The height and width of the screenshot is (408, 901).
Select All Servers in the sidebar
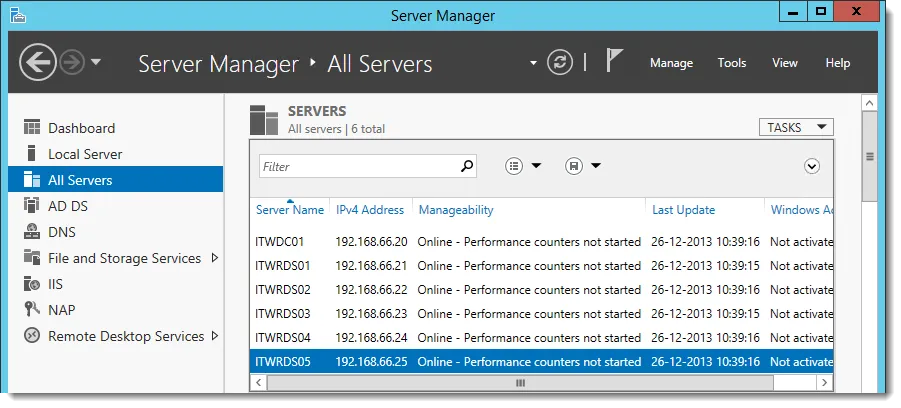click(x=115, y=180)
